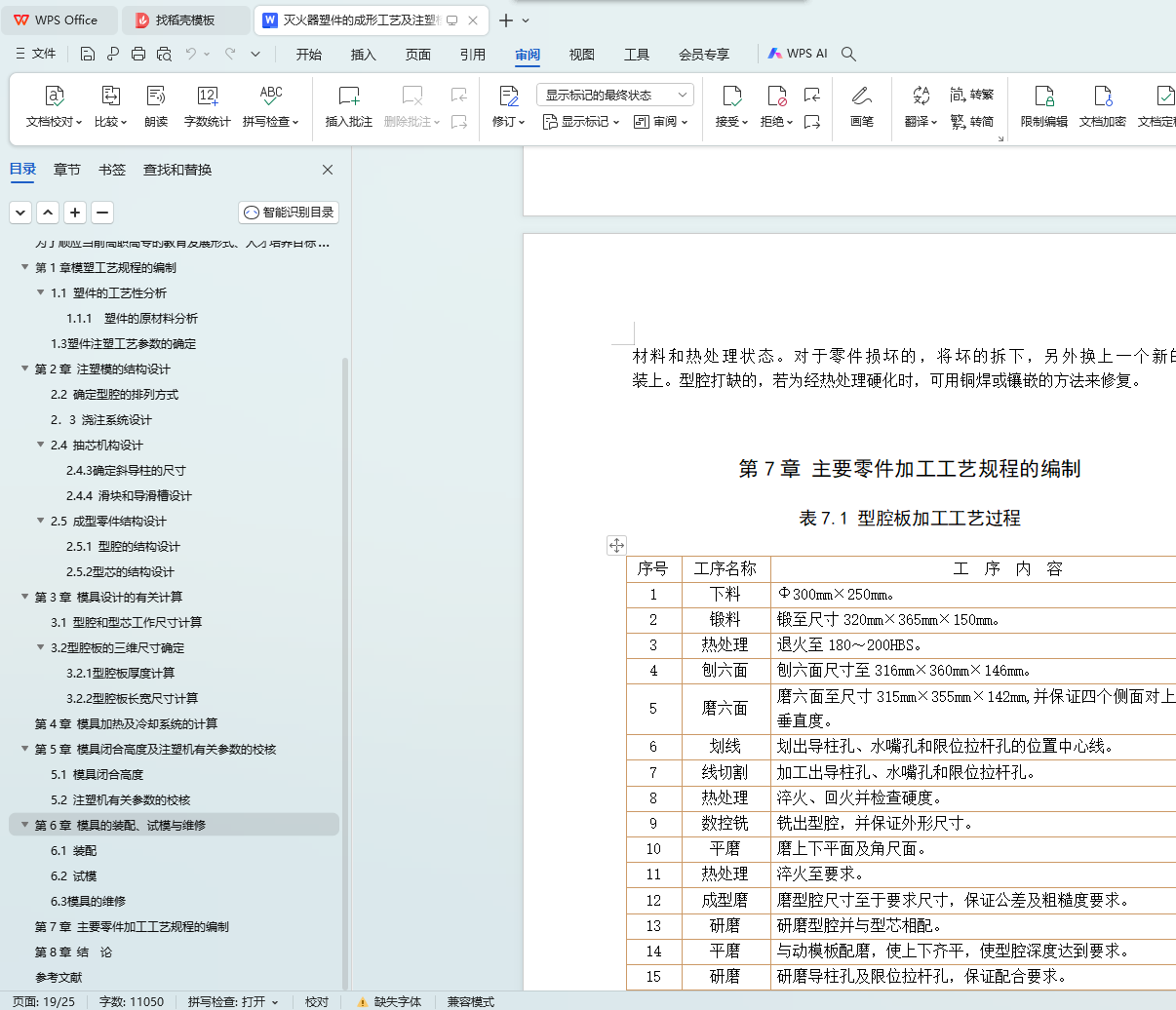
Task: Click the outline plus promote button
Action: point(75,212)
